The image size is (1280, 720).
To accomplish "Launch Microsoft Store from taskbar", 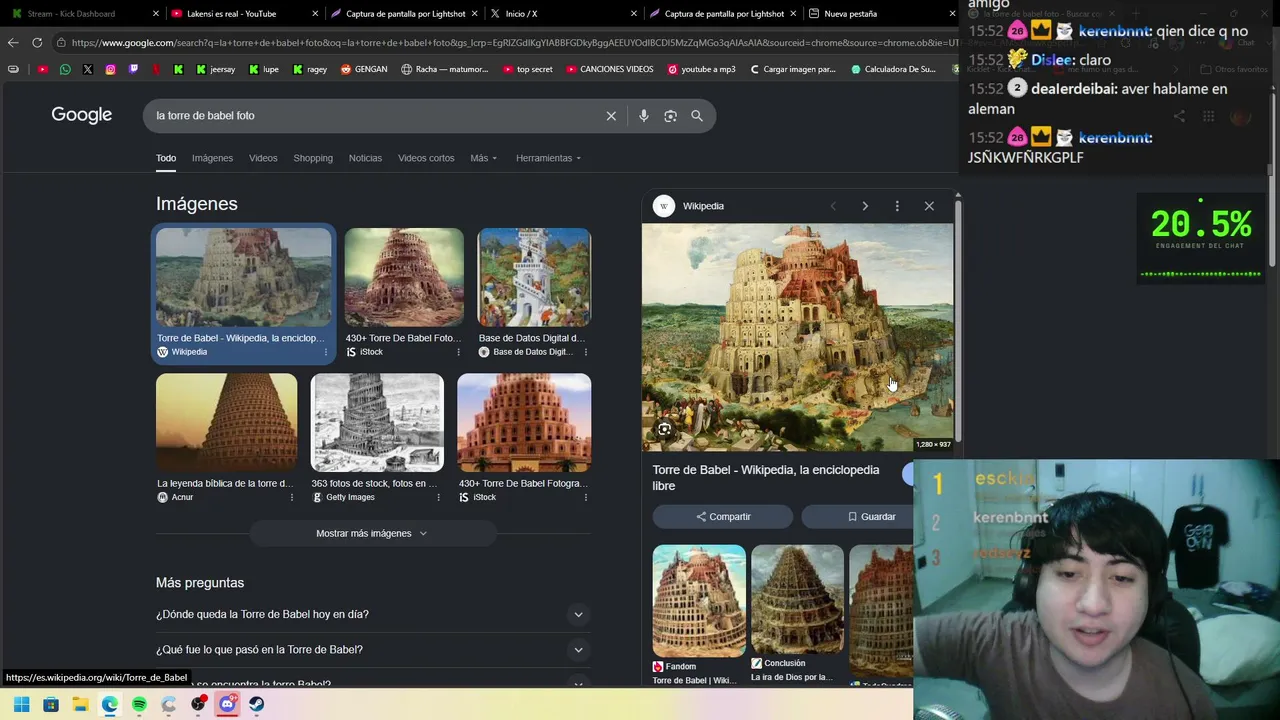I will [x=51, y=704].
